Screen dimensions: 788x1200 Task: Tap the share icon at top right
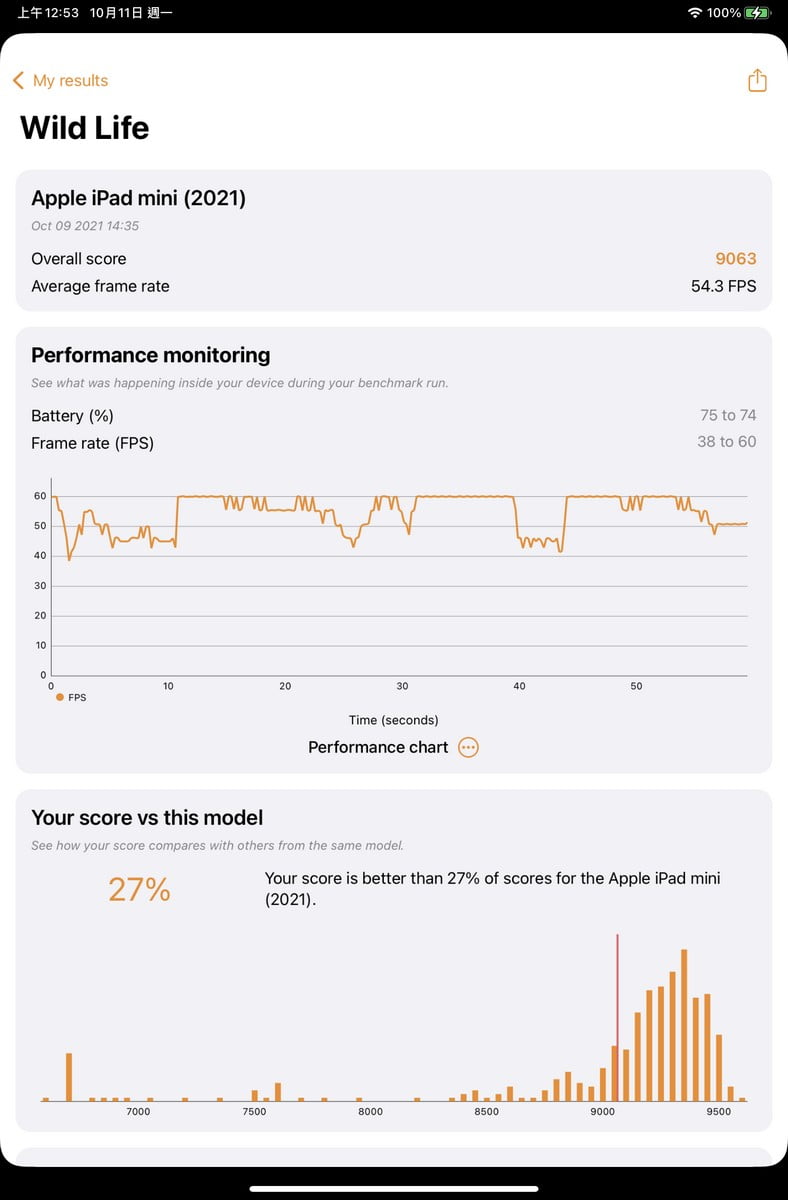pos(757,81)
